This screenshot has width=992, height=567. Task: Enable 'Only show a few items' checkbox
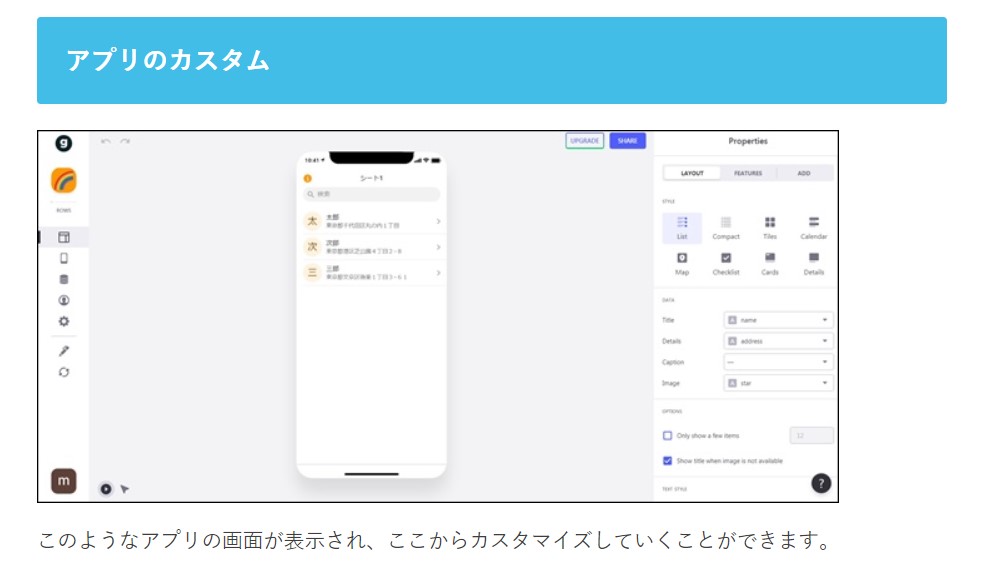click(x=668, y=435)
